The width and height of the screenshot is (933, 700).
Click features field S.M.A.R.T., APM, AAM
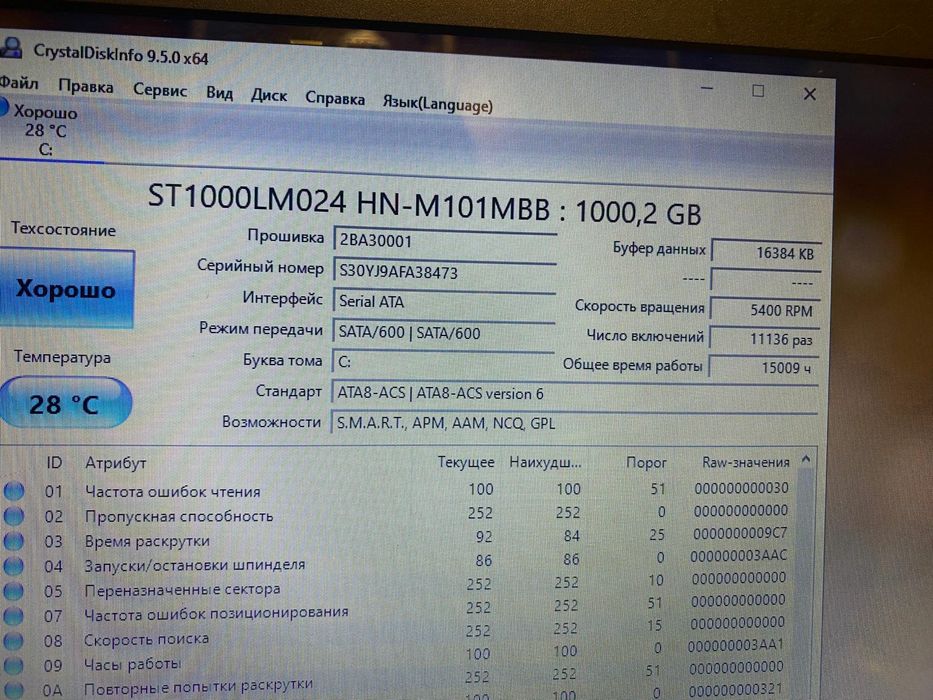click(574, 424)
